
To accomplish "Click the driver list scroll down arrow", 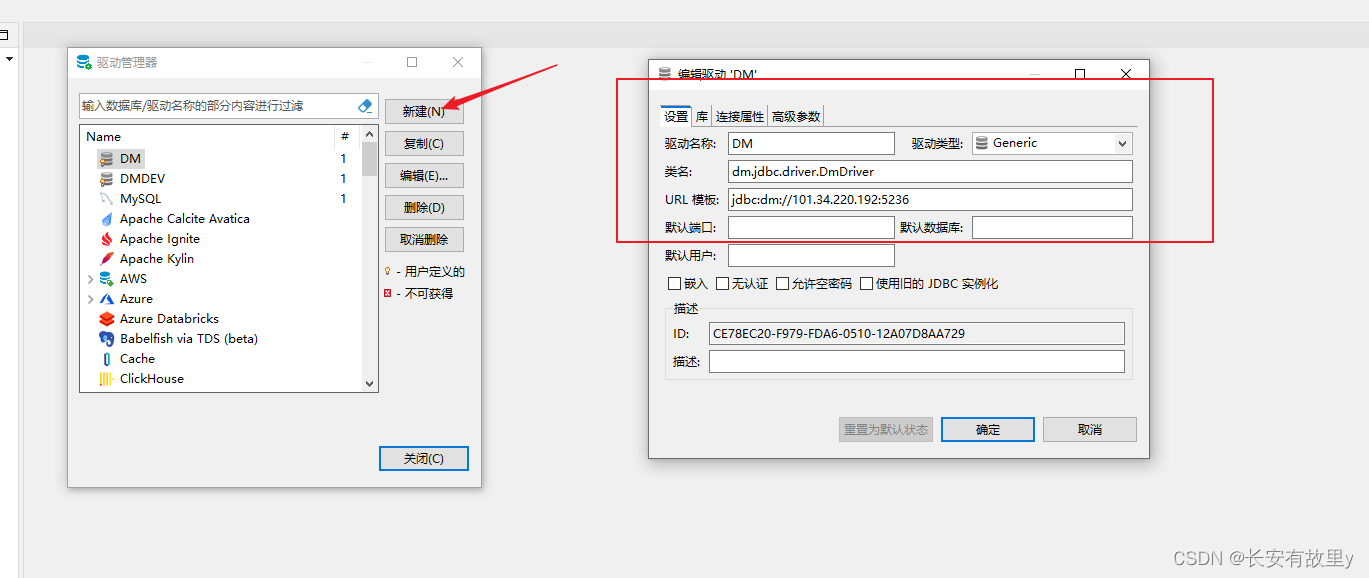I will pos(369,383).
